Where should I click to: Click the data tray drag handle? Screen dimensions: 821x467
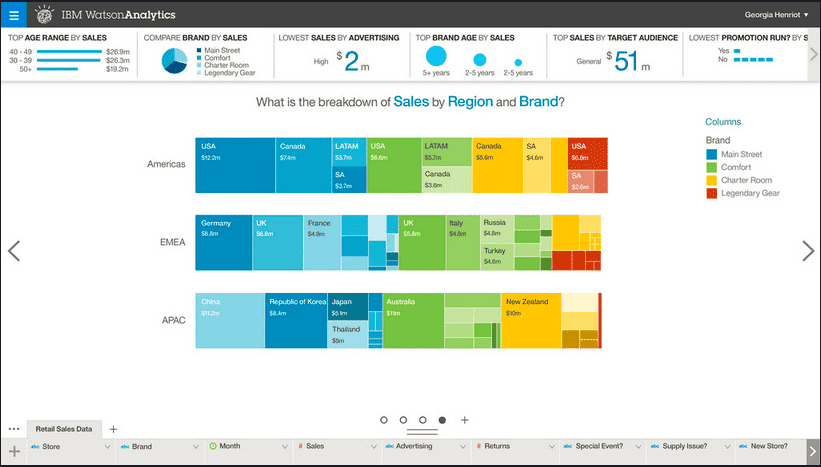422,432
